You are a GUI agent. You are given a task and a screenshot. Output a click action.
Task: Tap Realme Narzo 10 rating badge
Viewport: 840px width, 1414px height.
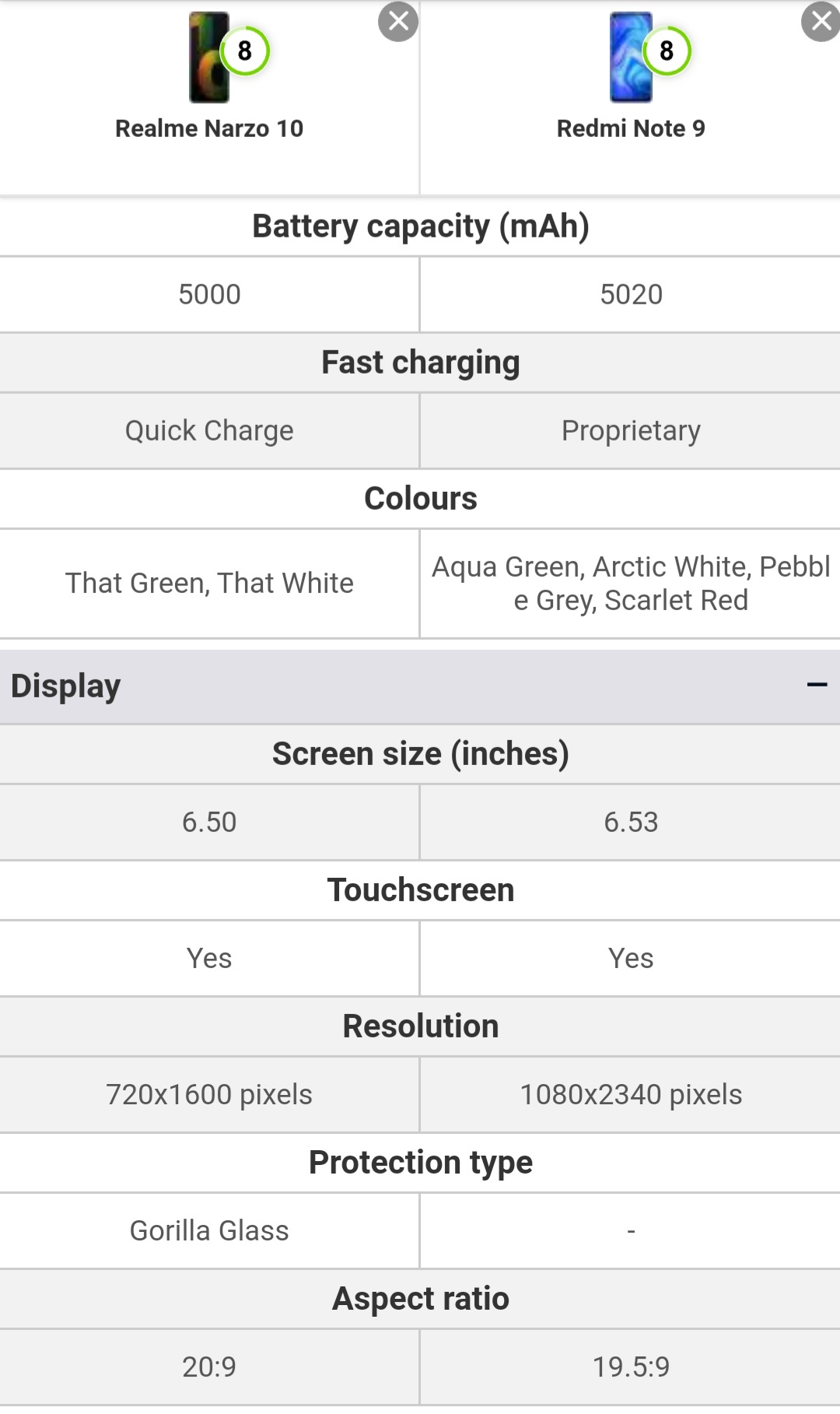pos(245,51)
